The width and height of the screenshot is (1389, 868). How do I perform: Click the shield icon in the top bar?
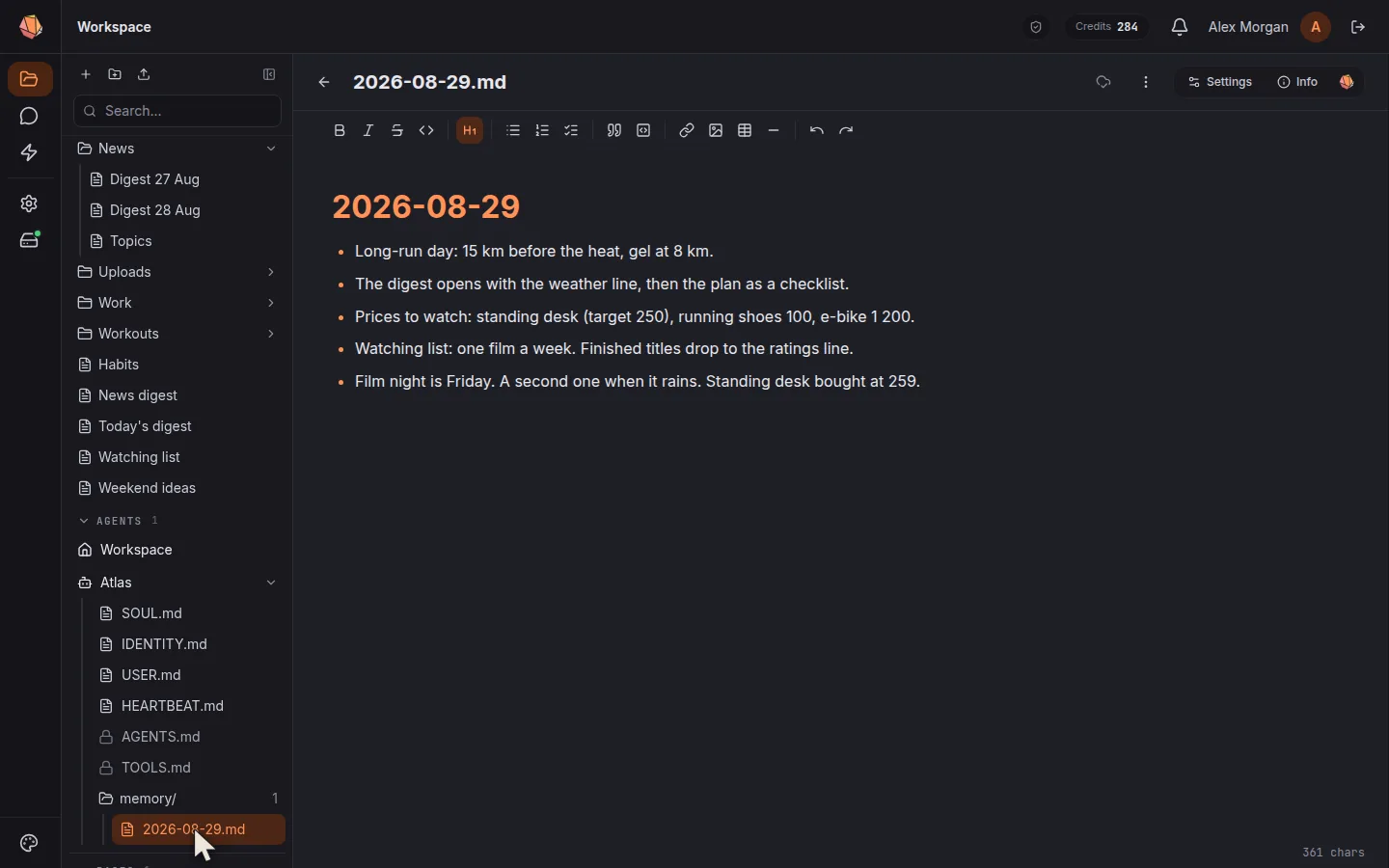point(1036,27)
